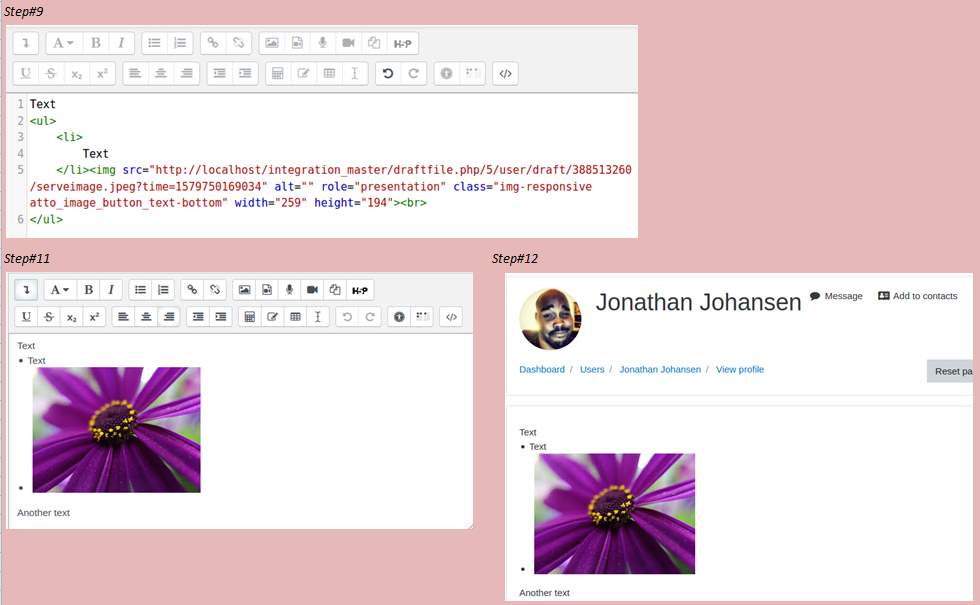Ordered list button in flower-image editor

[x=163, y=290]
